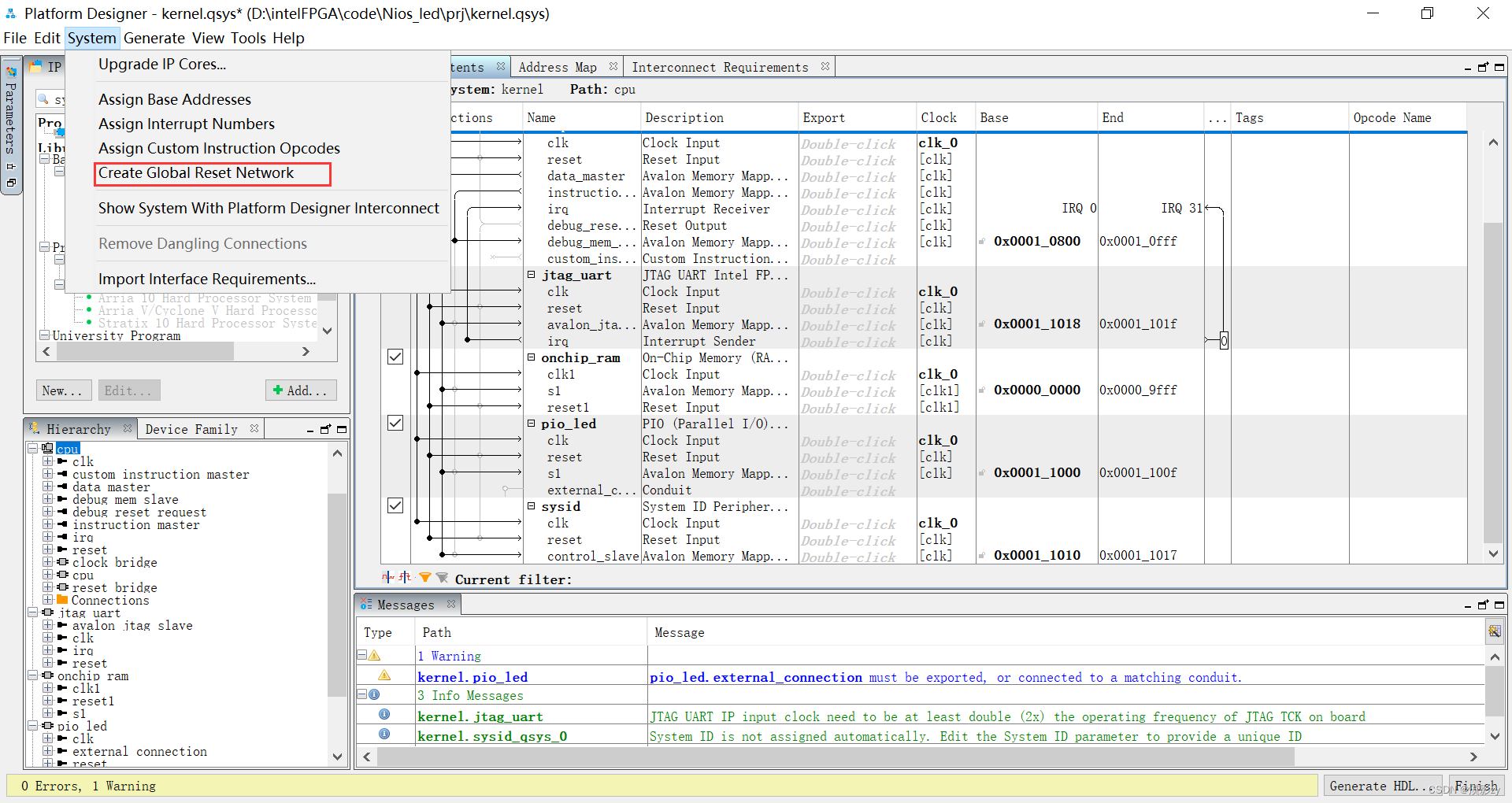Close the Interconnect Requirements tab
1512x803 pixels.
[x=825, y=66]
